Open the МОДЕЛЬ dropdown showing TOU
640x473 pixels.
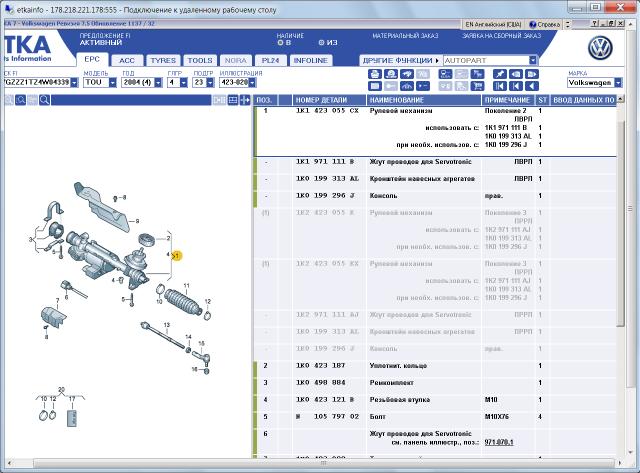pyautogui.click(x=112, y=82)
